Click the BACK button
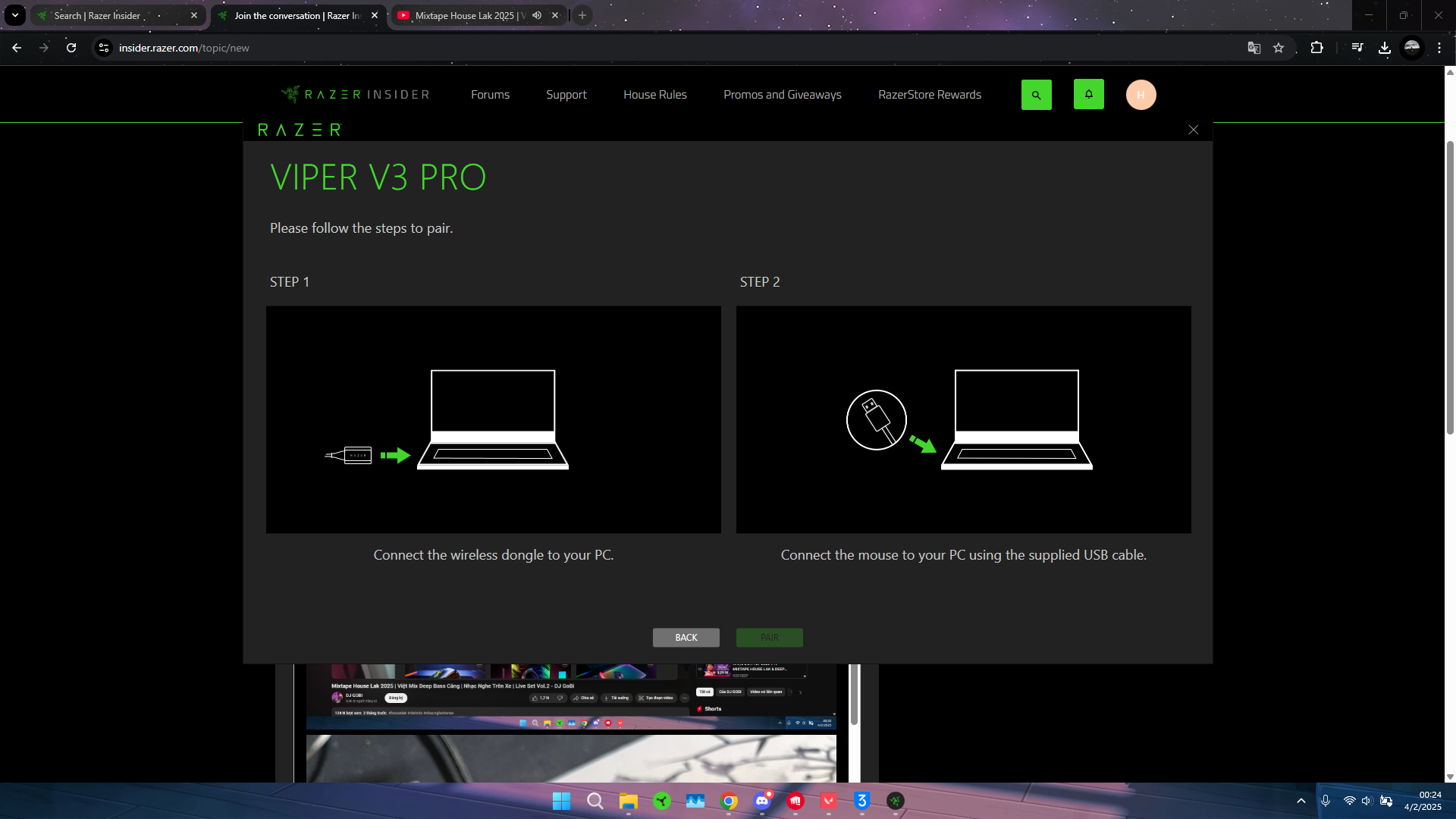This screenshot has width=1456, height=819. tap(686, 638)
